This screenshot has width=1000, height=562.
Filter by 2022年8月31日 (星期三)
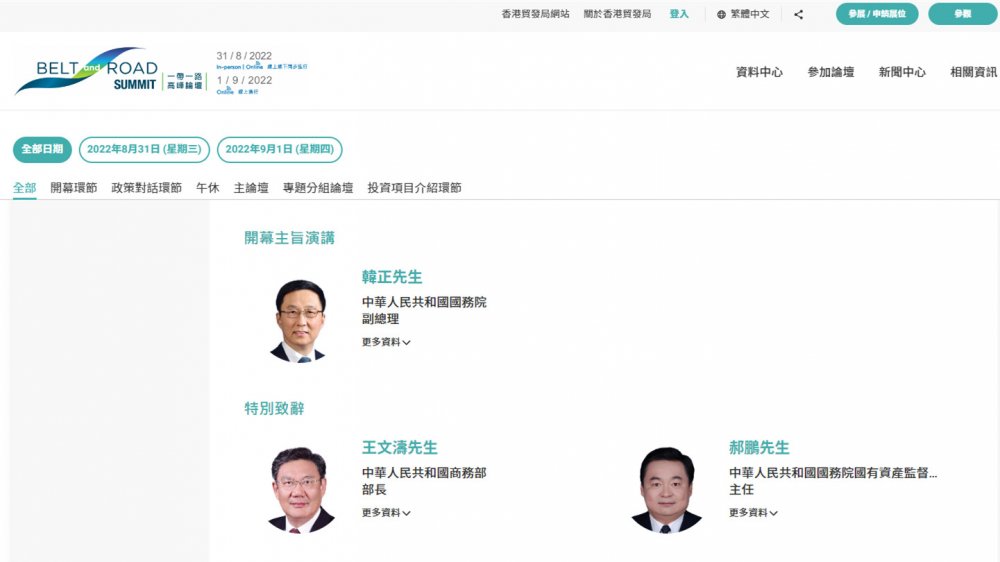pos(144,150)
